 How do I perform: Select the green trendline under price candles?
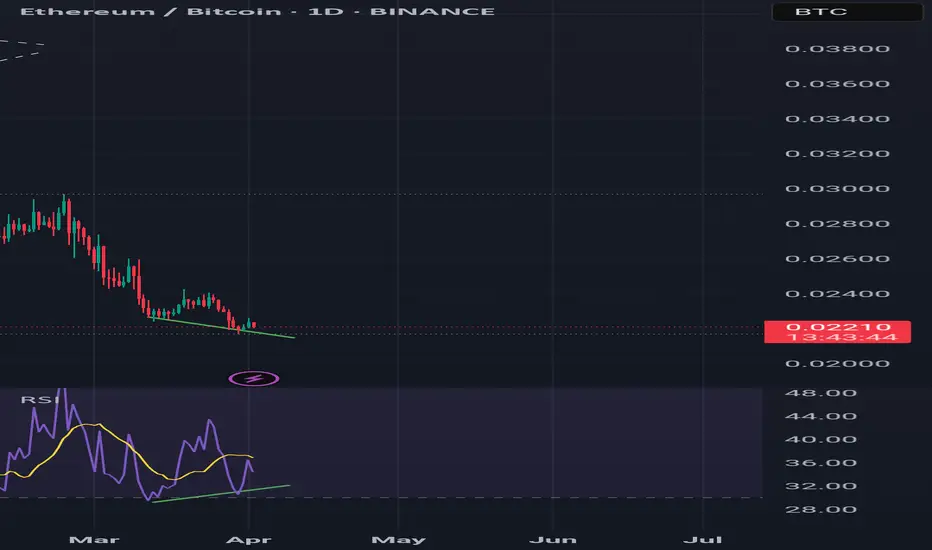[x=222, y=327]
